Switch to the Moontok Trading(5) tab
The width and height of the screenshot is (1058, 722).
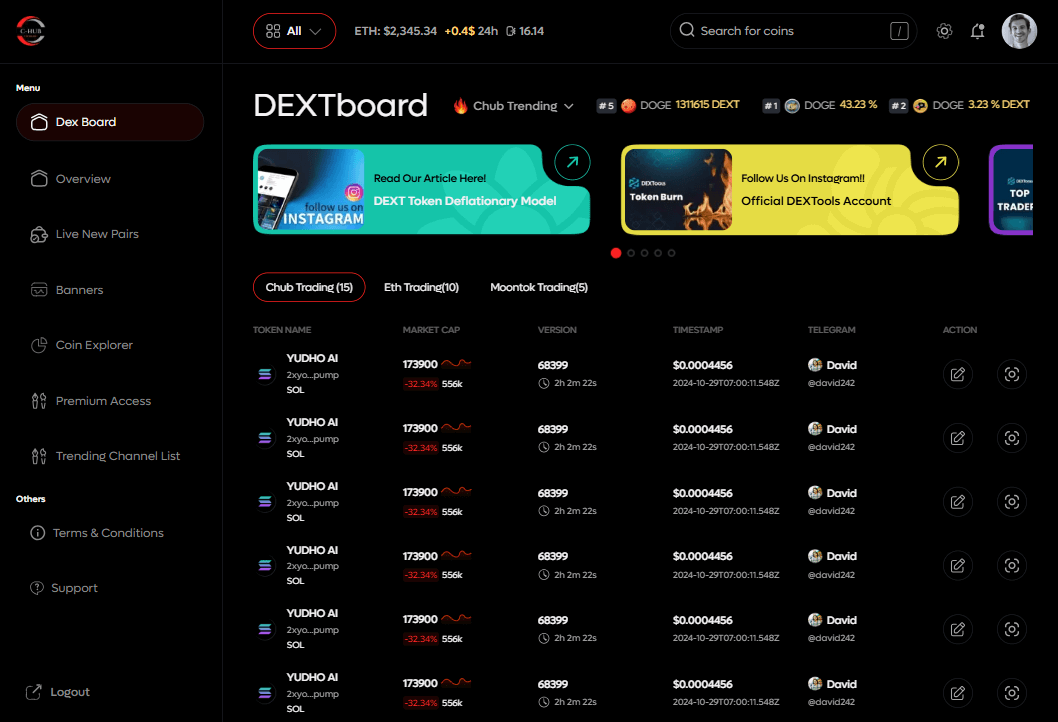click(538, 288)
